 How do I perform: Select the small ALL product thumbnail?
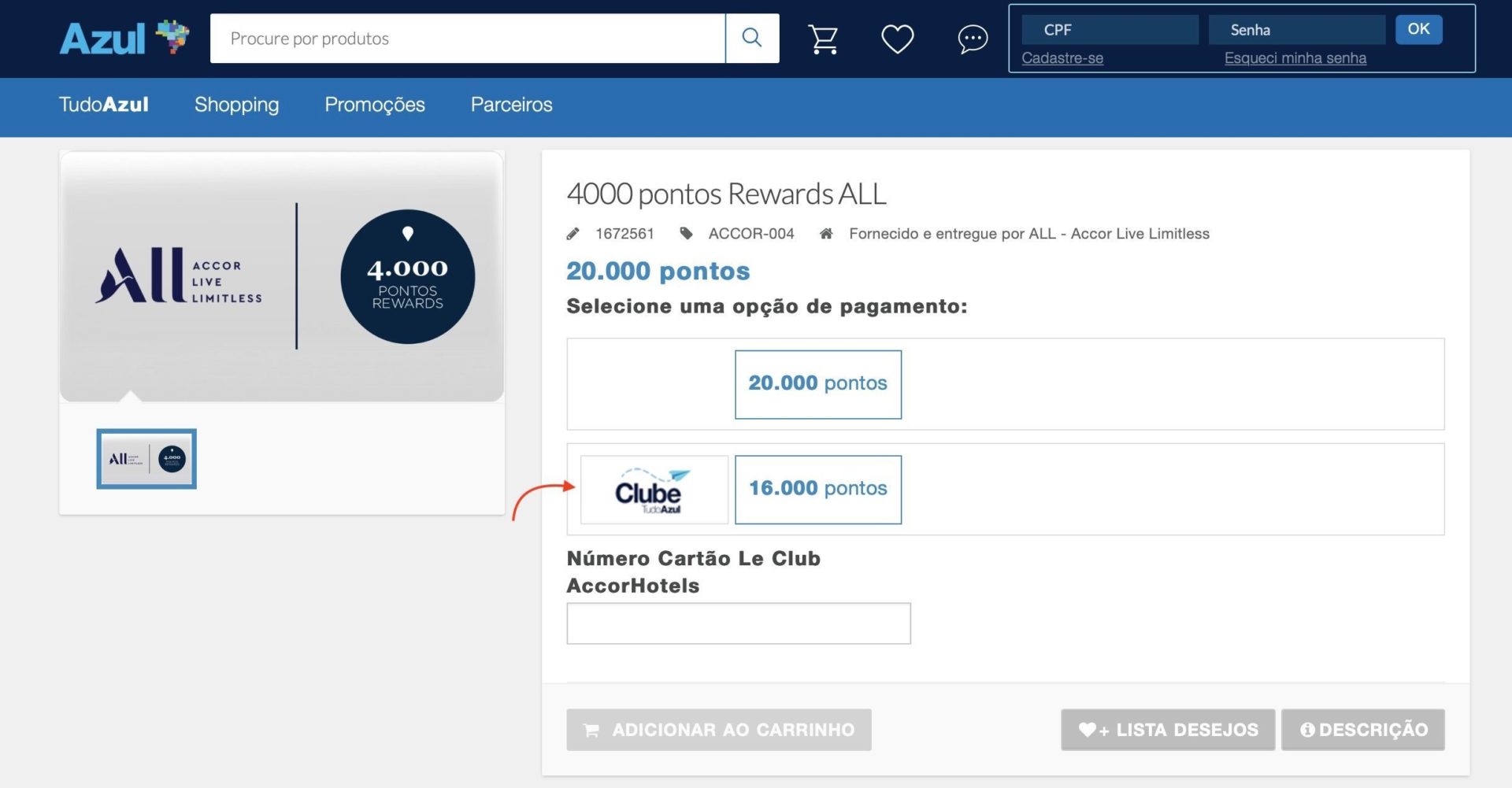coord(146,459)
